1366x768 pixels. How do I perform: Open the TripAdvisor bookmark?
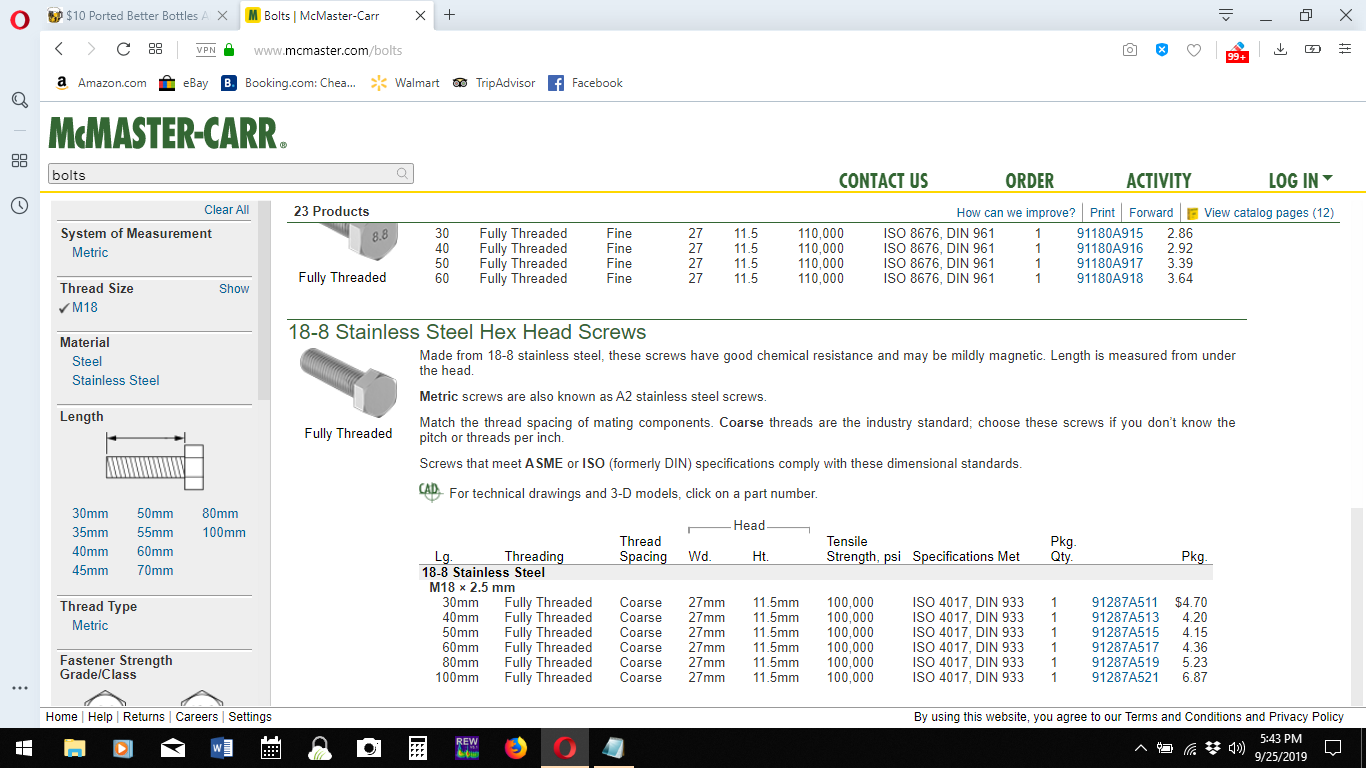point(494,83)
